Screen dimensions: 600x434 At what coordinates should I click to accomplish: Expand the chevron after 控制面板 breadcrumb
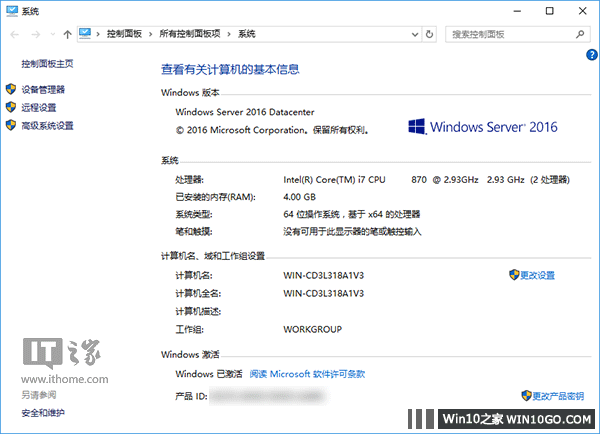click(x=152, y=34)
